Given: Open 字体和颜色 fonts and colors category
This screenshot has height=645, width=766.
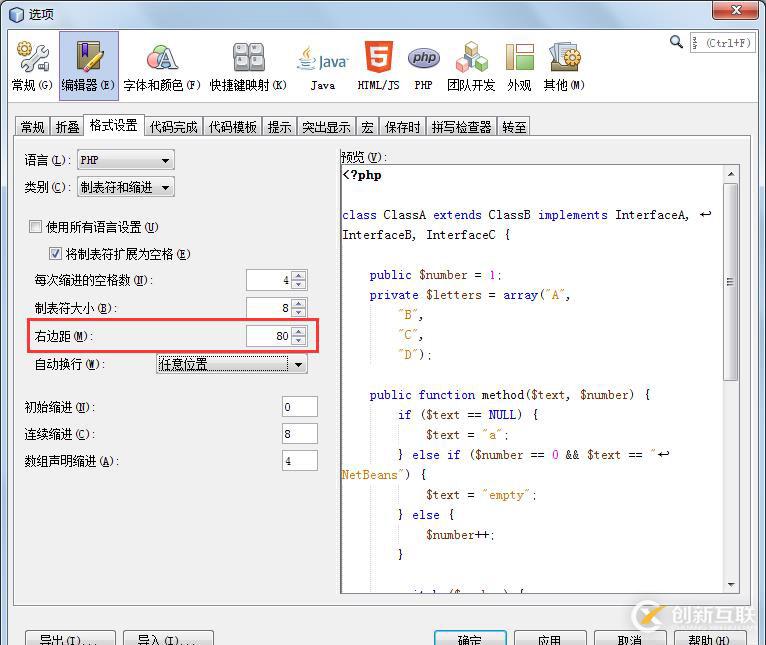Looking at the screenshot, I should (x=162, y=66).
